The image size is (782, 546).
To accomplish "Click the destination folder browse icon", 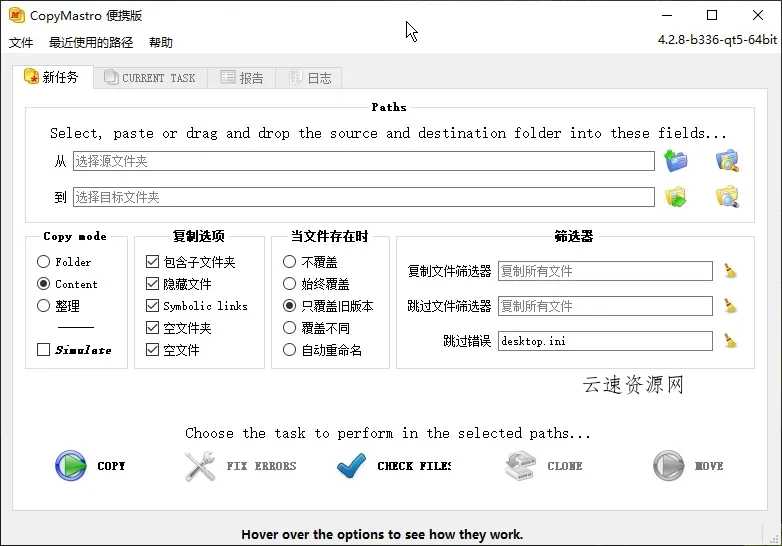I will pyautogui.click(x=676, y=197).
